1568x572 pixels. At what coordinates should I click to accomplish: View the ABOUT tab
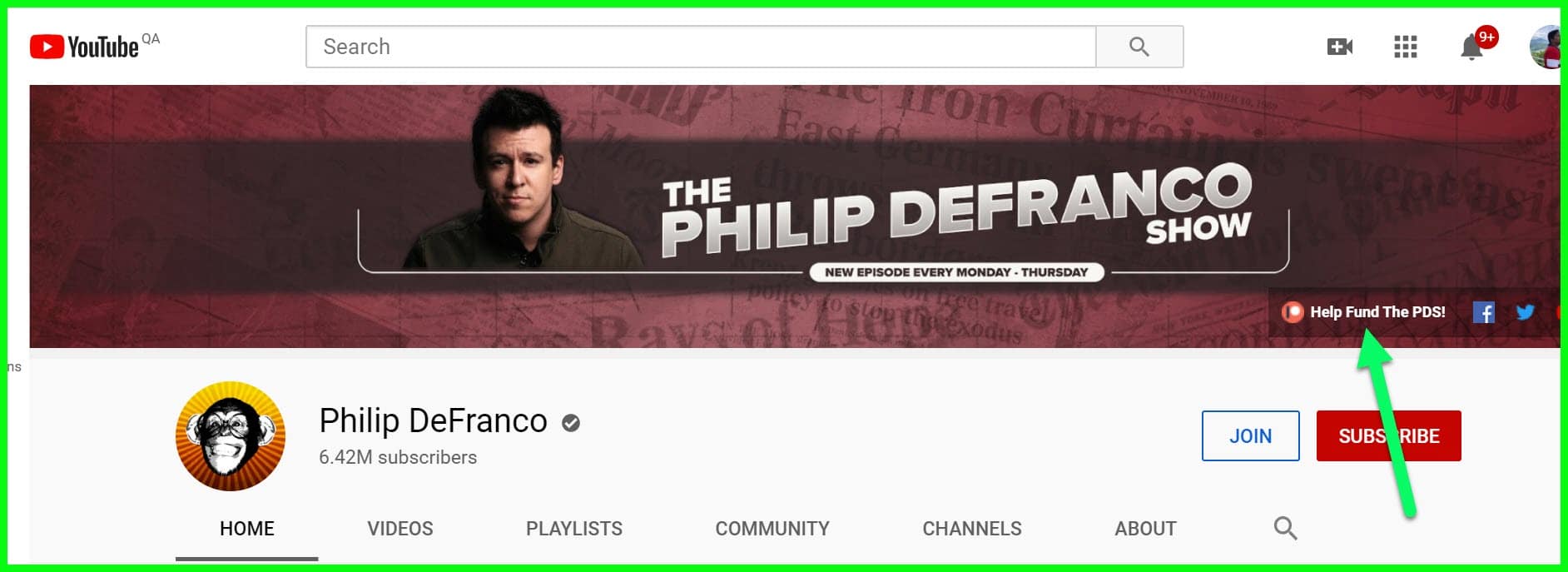click(x=1145, y=529)
